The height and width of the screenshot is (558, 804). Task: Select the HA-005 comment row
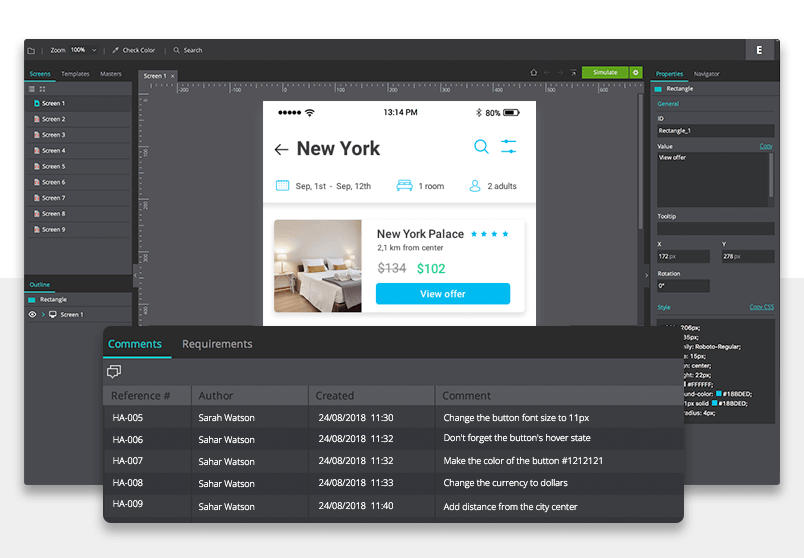click(x=393, y=418)
